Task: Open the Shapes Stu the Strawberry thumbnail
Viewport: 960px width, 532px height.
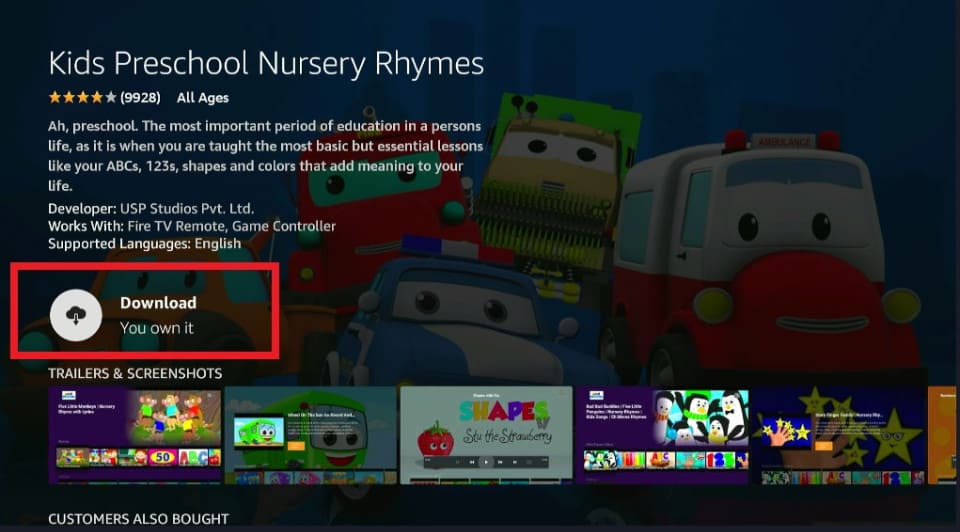Action: pos(486,435)
